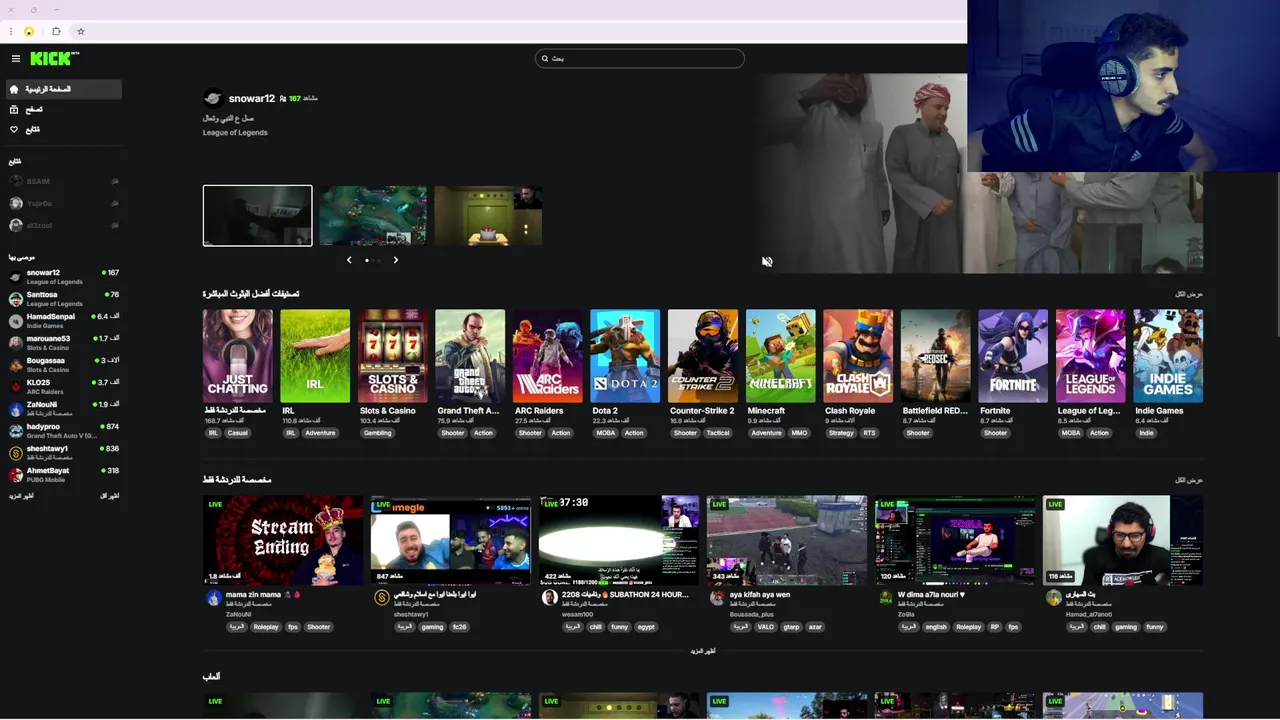Filter by Roleplay tag under mama zin mama
This screenshot has width=1280, height=720.
click(x=266, y=627)
